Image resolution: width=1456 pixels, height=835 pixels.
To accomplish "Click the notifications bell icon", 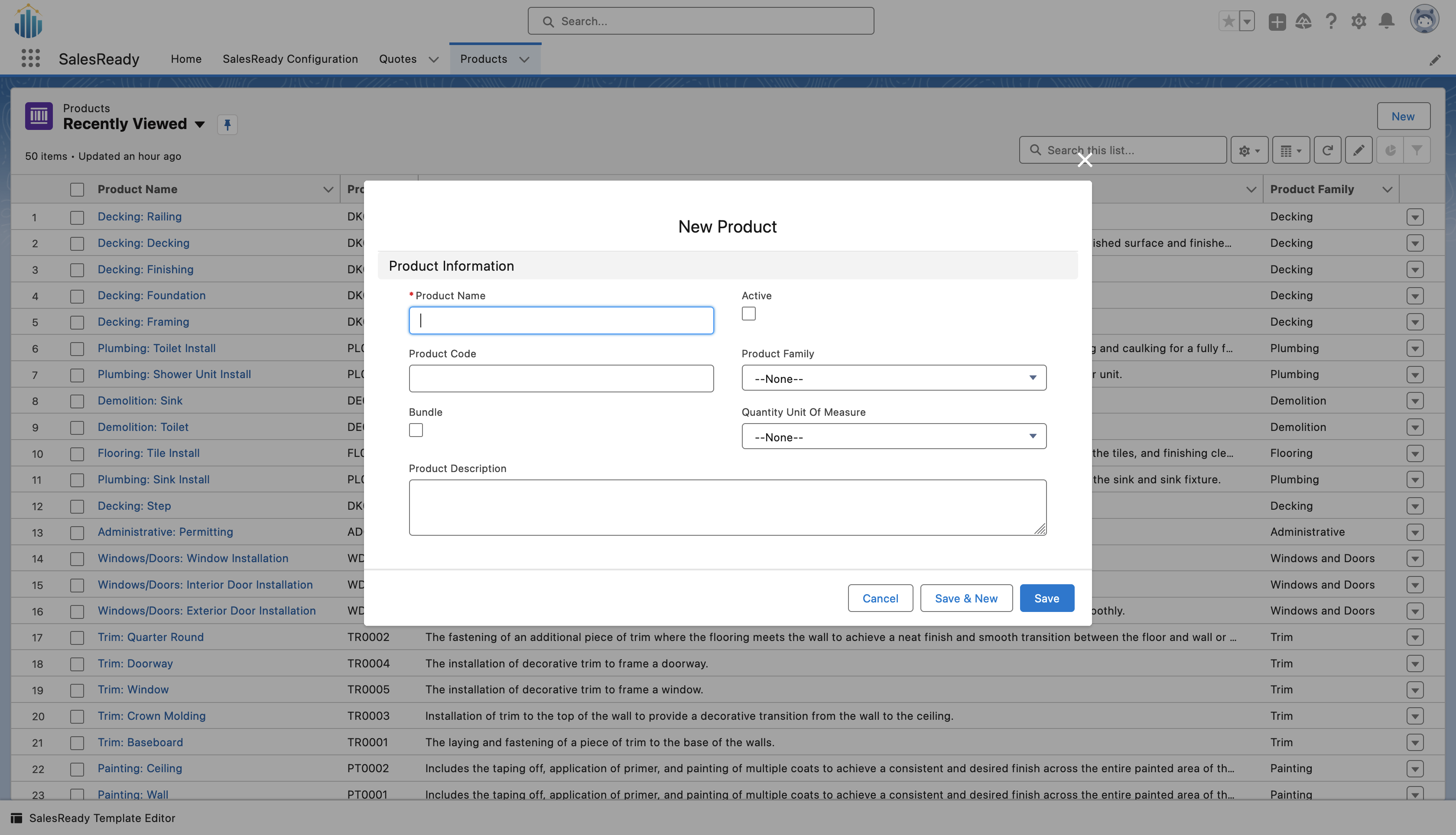I will 1387,21.
